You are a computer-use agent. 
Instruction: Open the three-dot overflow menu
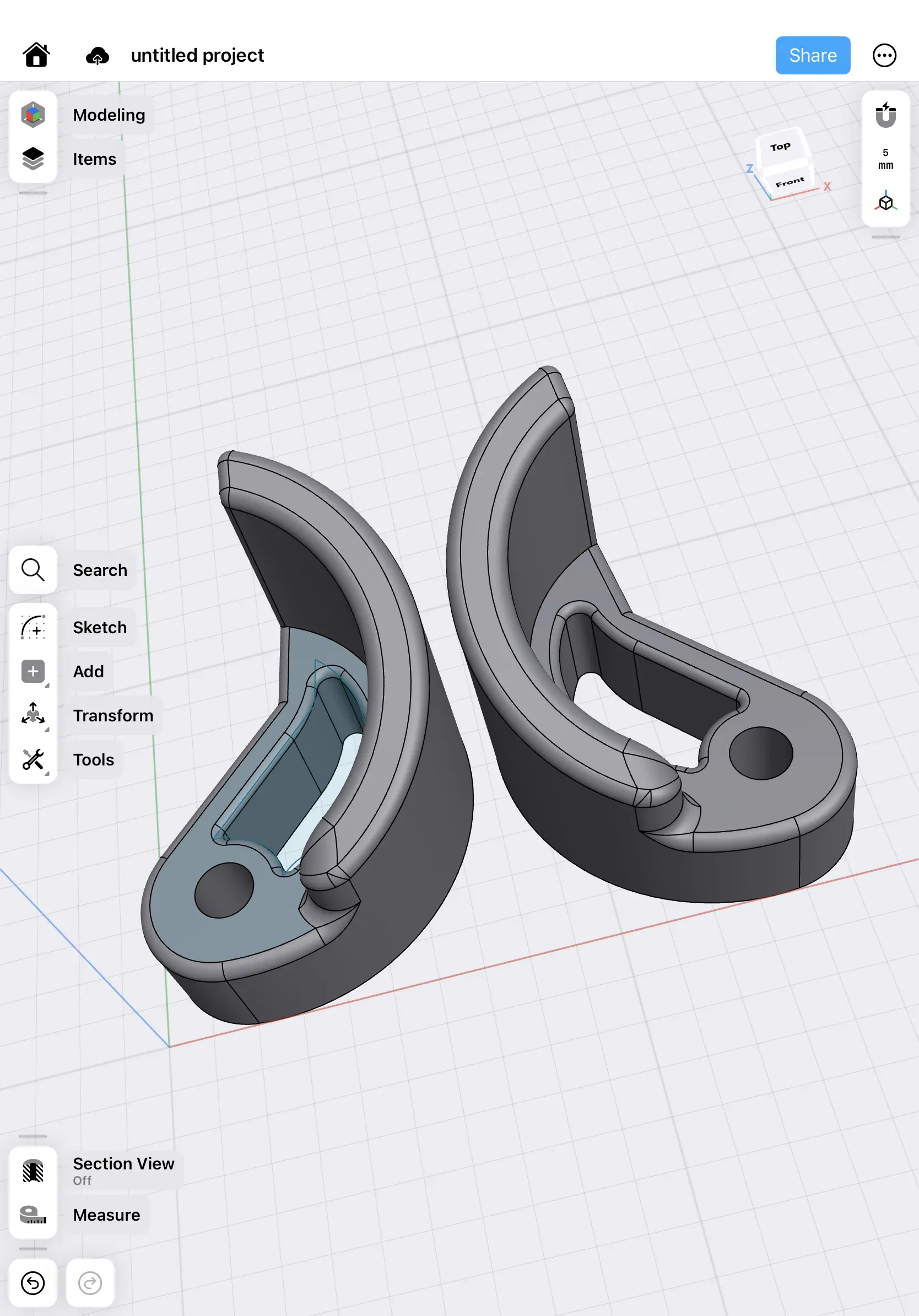click(x=884, y=55)
